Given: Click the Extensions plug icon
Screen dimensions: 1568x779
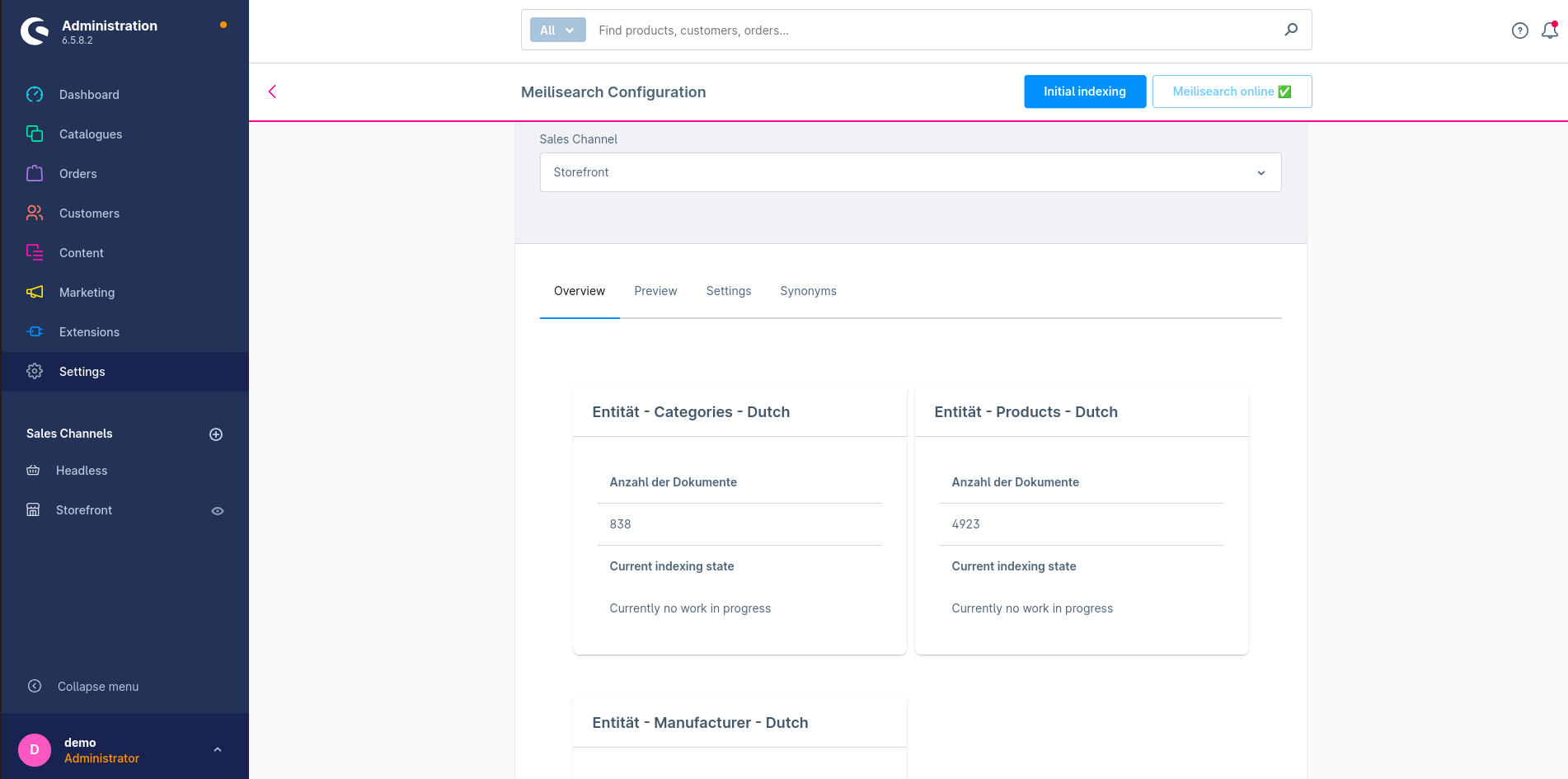Looking at the screenshot, I should [x=35, y=331].
